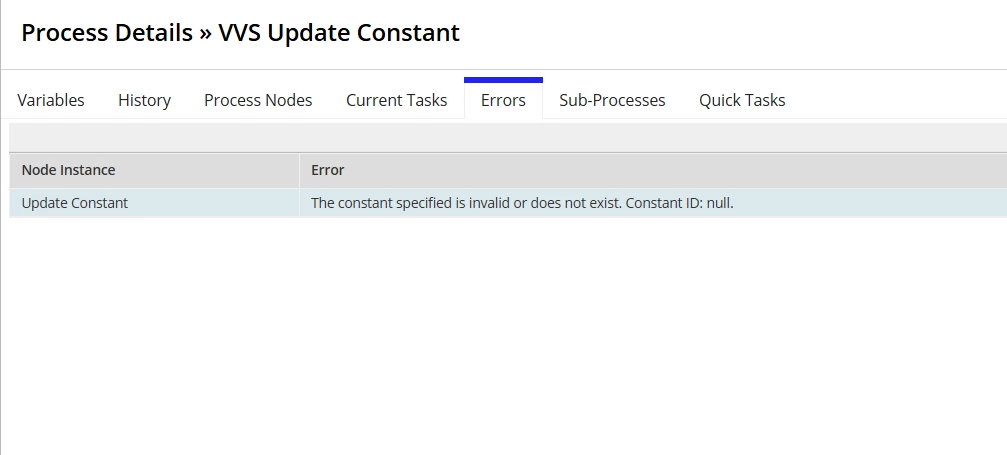Open the History tab
Viewport: 1007px width, 455px height.
click(144, 100)
